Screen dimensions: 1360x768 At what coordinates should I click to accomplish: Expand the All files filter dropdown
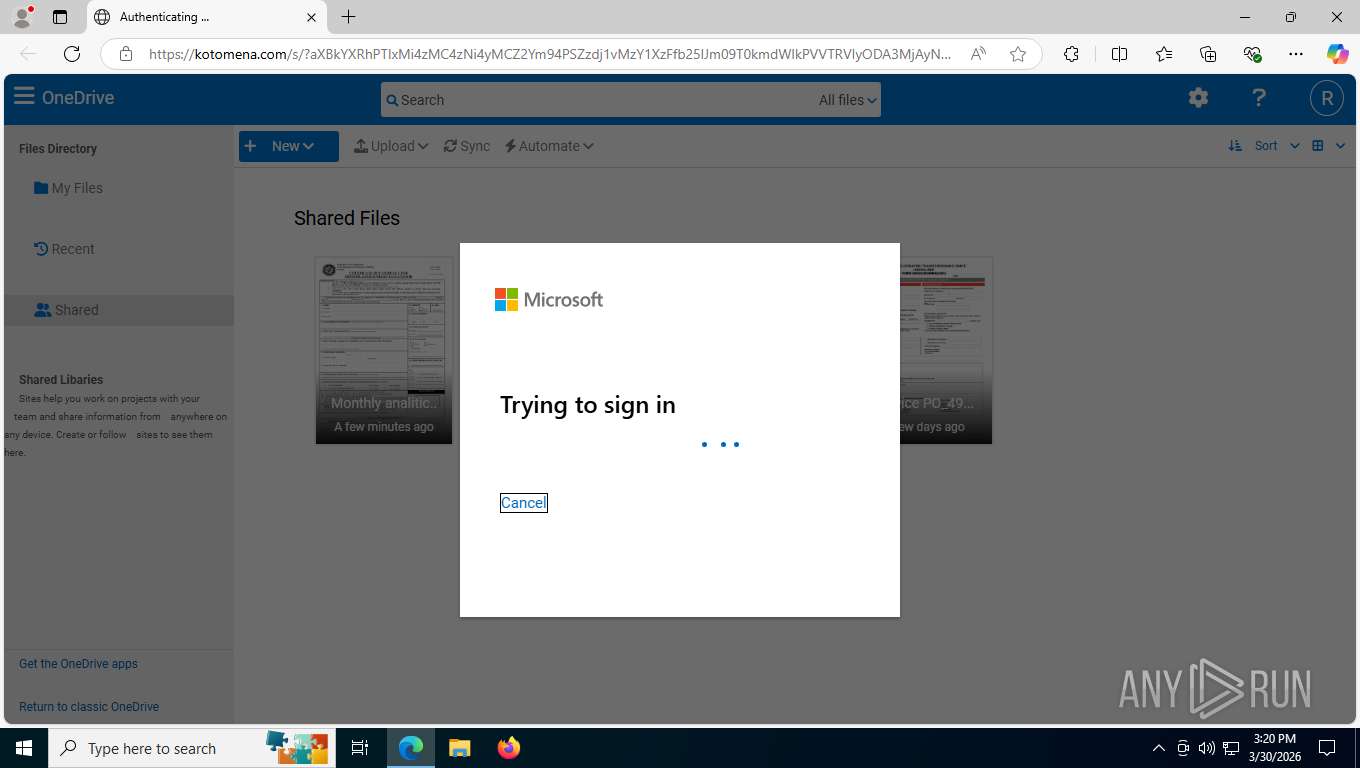coord(847,100)
